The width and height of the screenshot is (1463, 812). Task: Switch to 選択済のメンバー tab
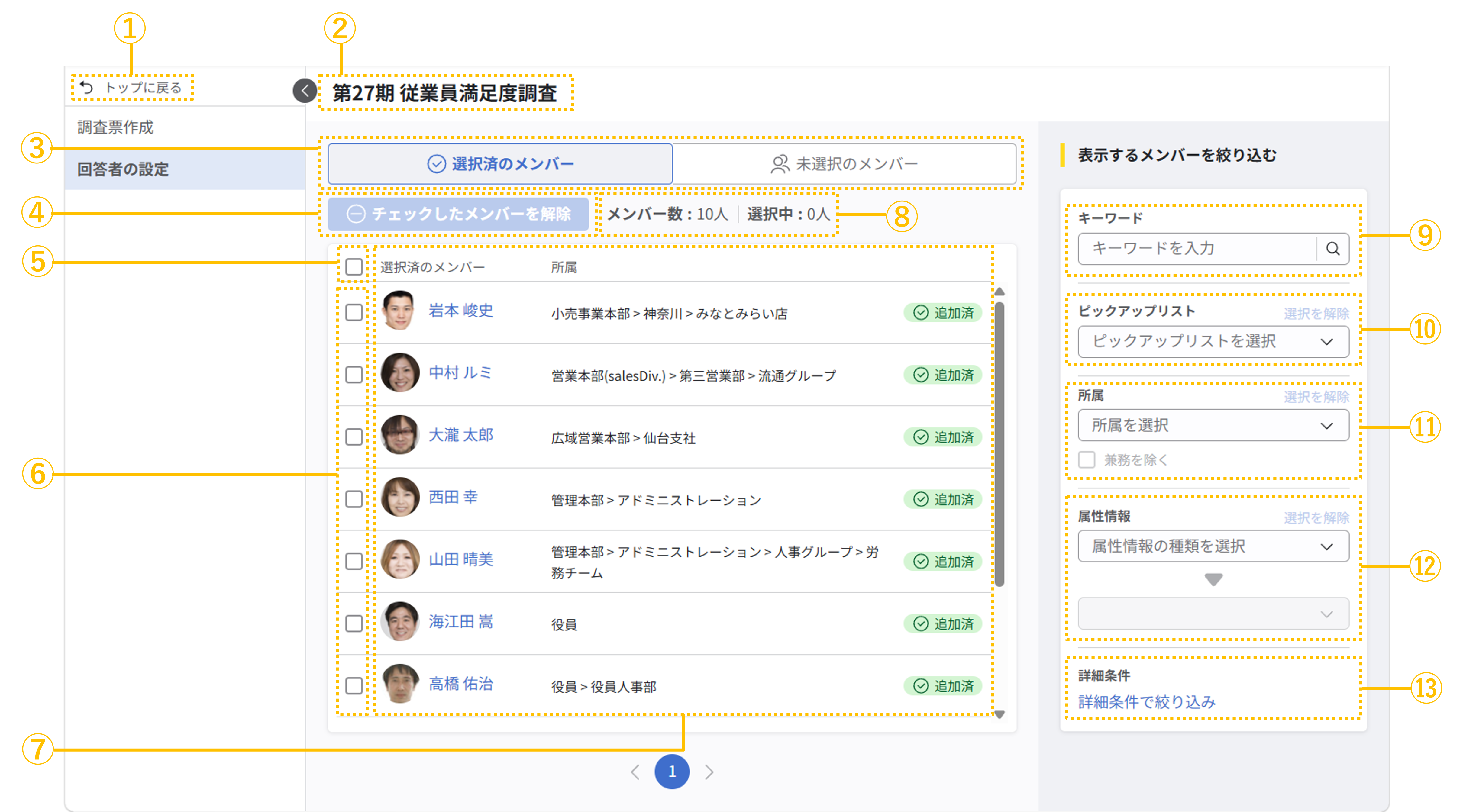500,164
